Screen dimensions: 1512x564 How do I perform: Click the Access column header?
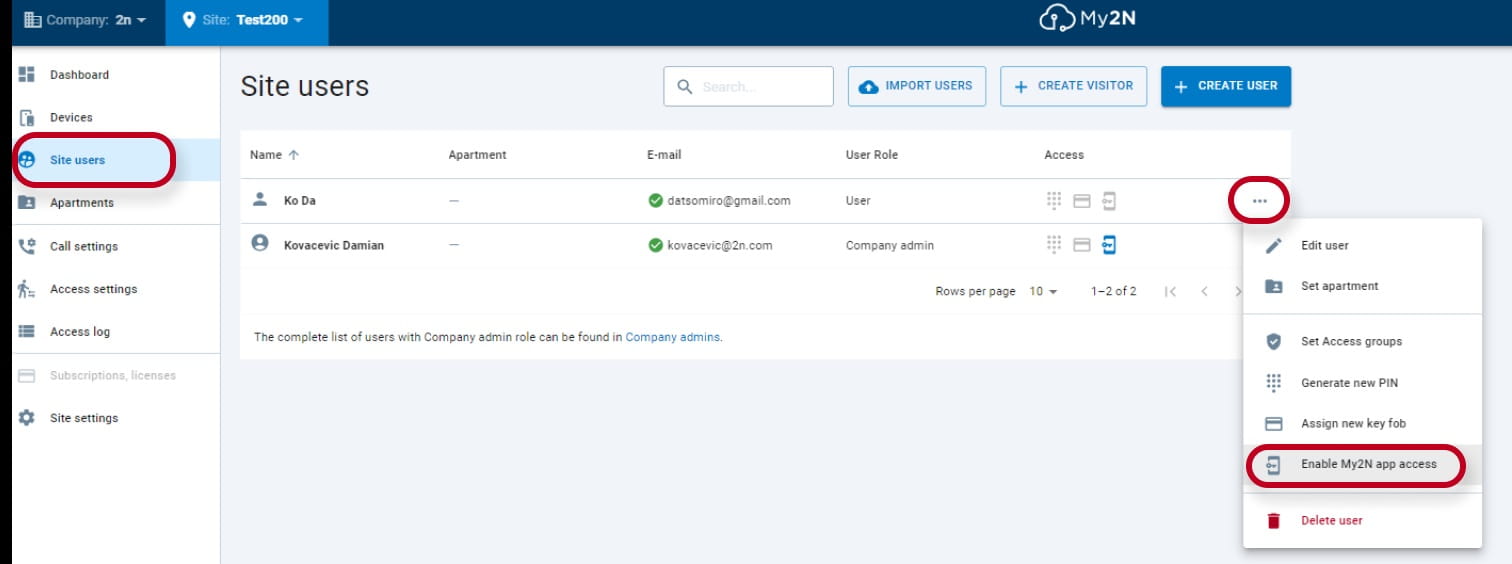[1064, 155]
